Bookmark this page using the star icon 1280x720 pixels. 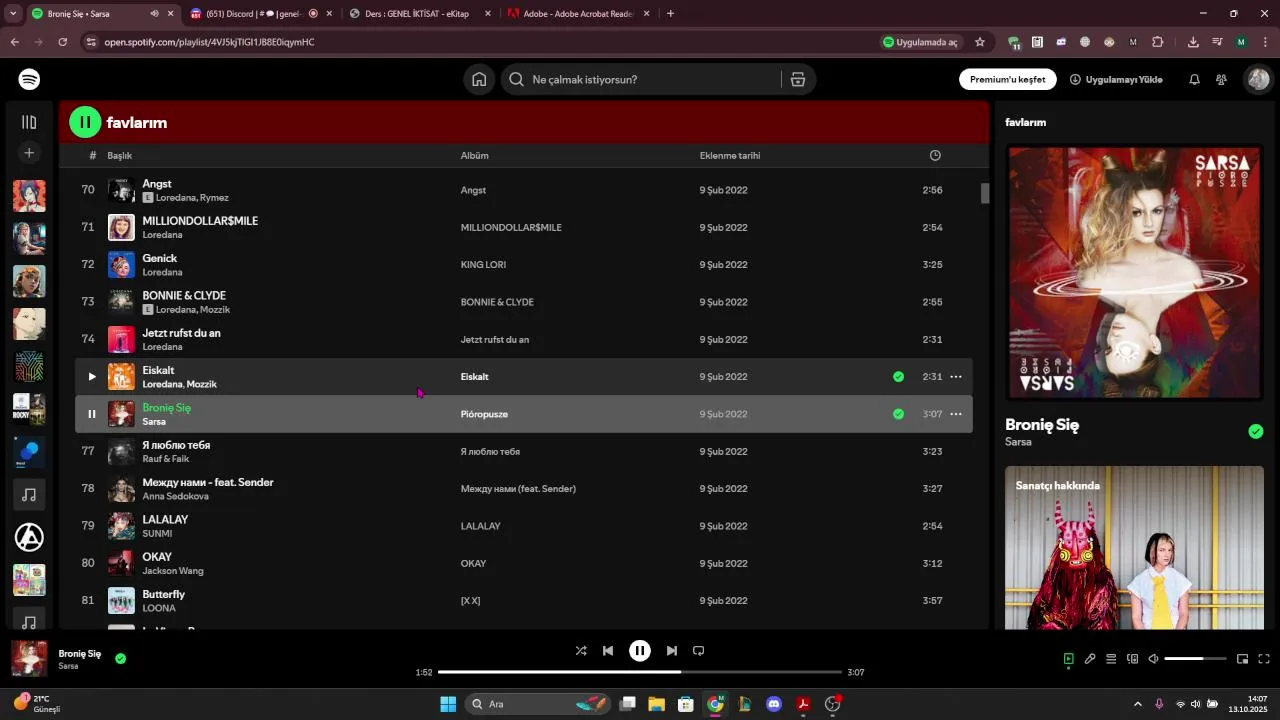tap(980, 42)
